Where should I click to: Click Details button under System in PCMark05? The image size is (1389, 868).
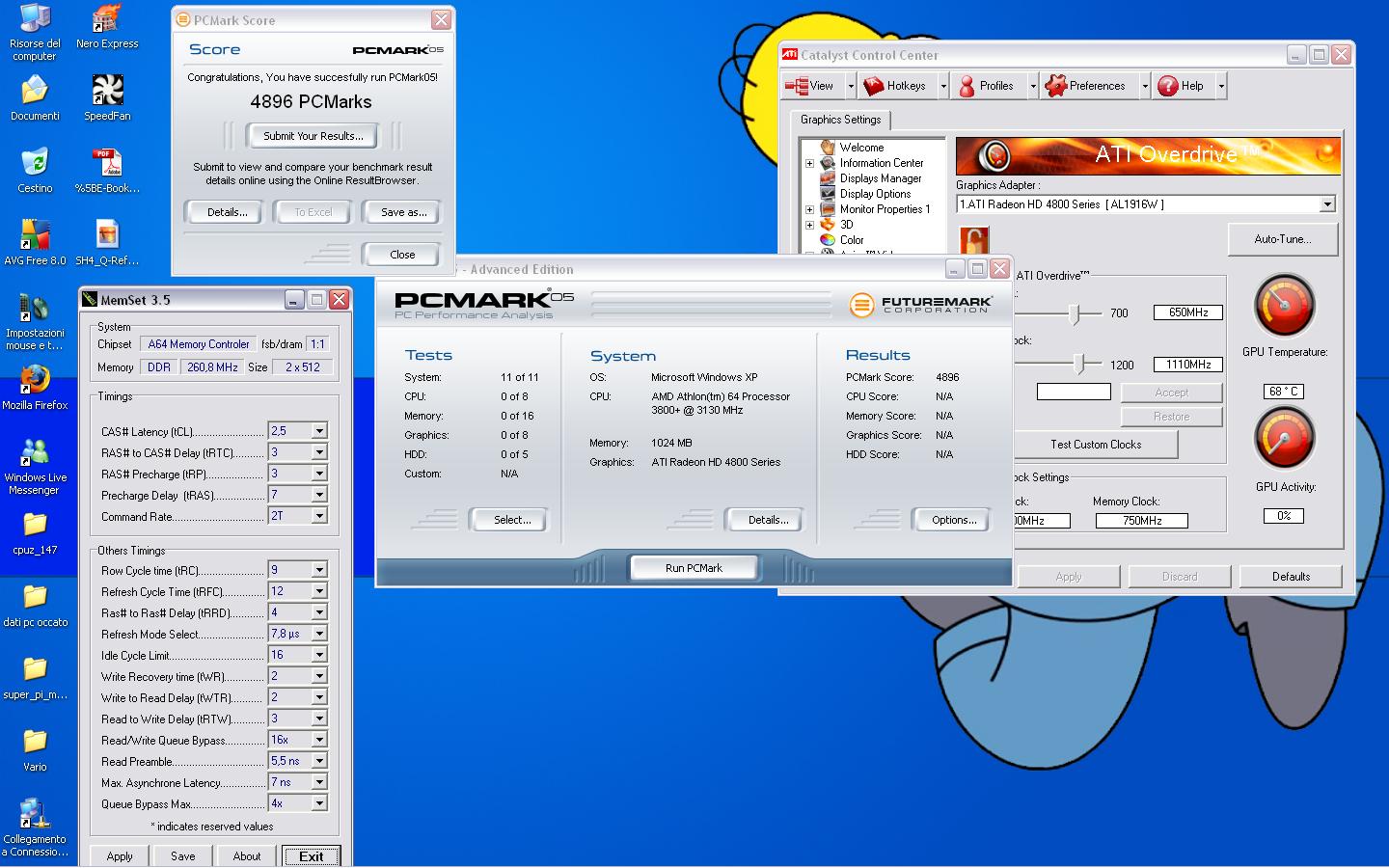coord(768,520)
